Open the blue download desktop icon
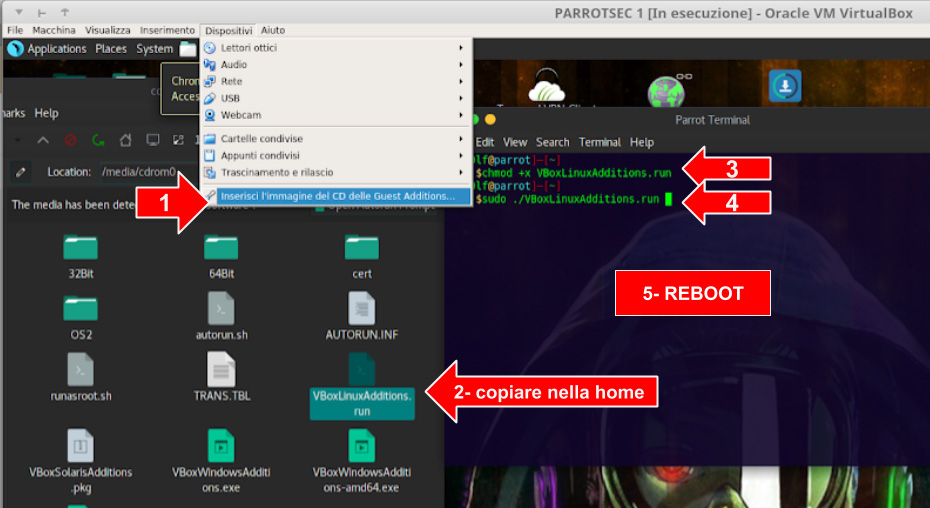 point(785,86)
